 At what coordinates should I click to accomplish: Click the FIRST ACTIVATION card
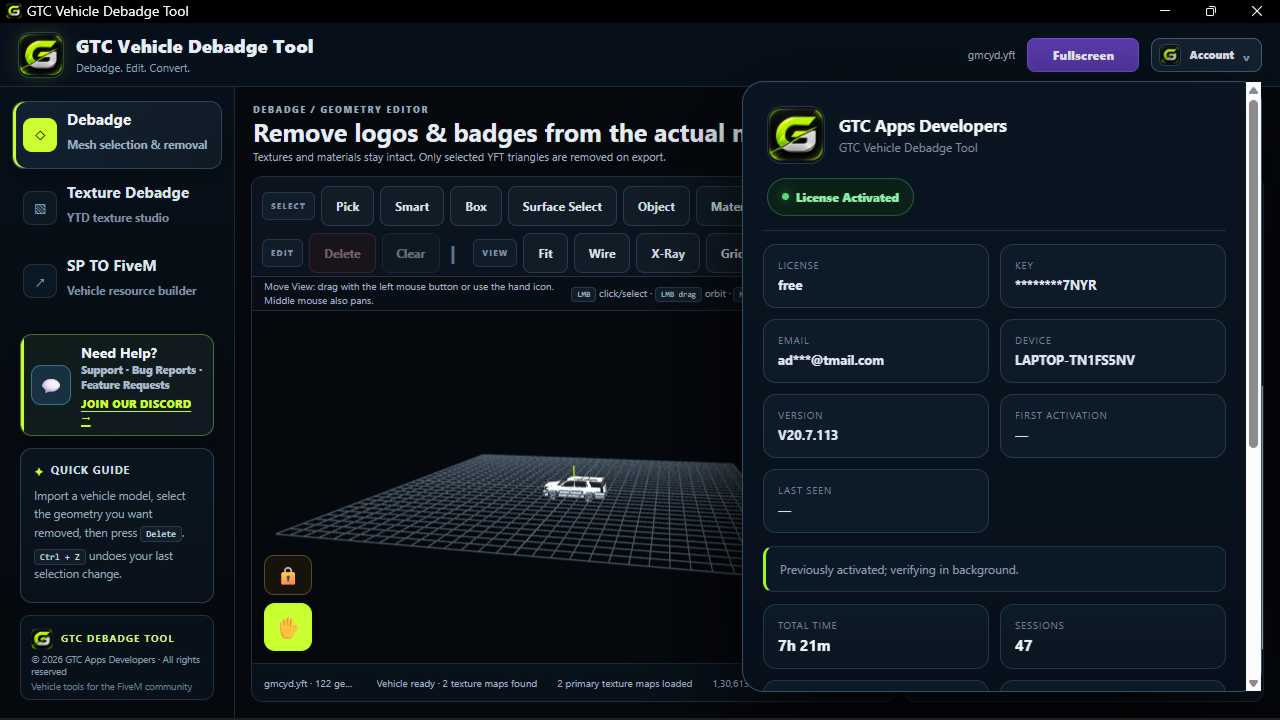tap(1113, 426)
